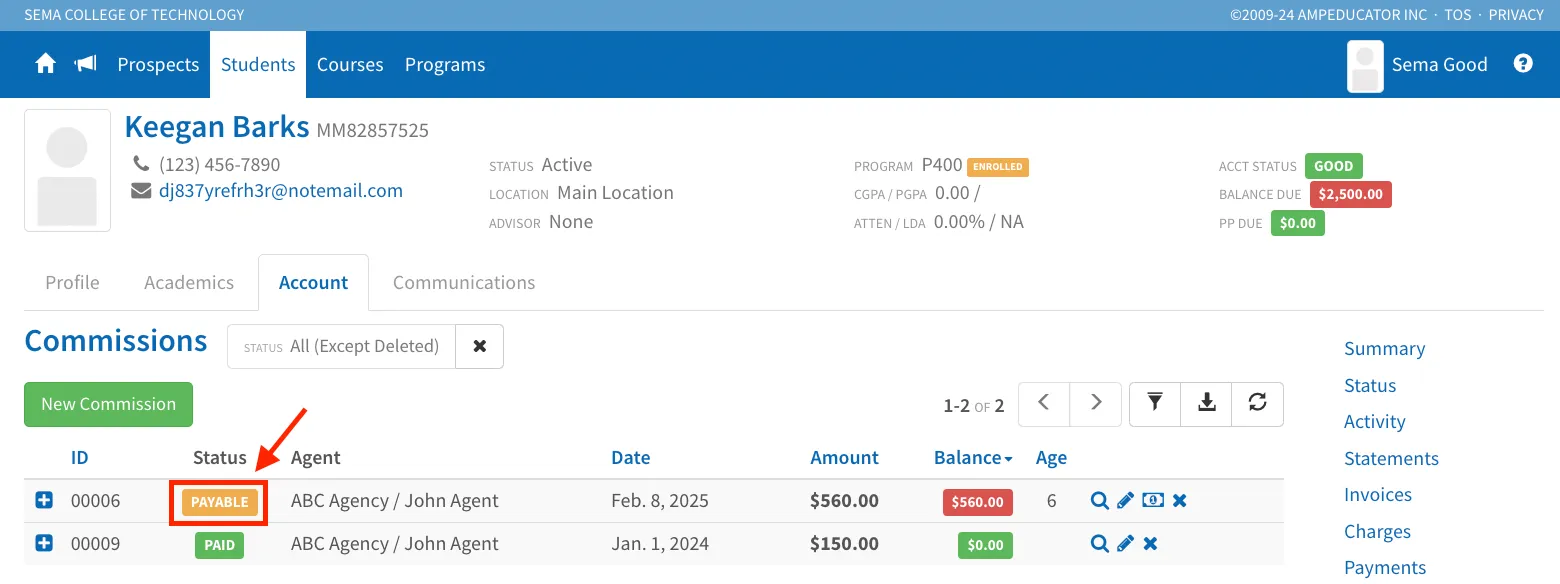Open the filter funnel button
The height and width of the screenshot is (584, 1560).
(1155, 402)
